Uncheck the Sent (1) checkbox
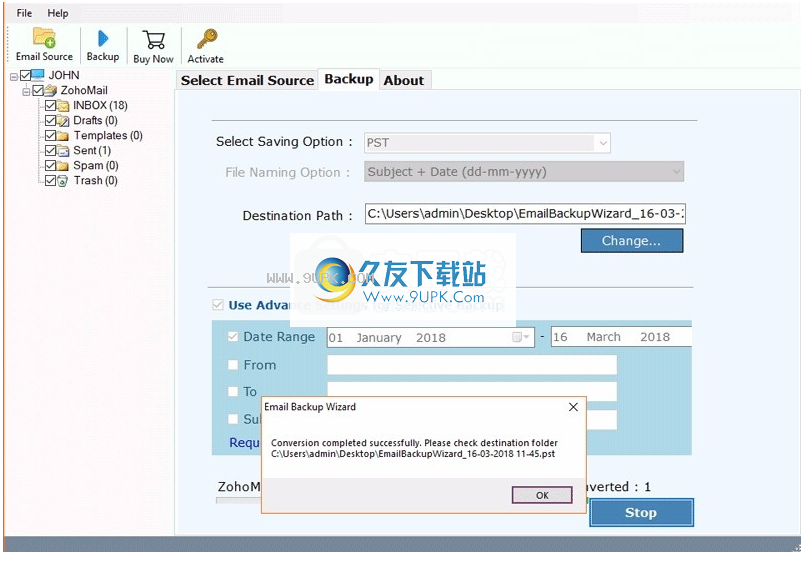Viewport: 806px width, 561px height. pos(50,150)
